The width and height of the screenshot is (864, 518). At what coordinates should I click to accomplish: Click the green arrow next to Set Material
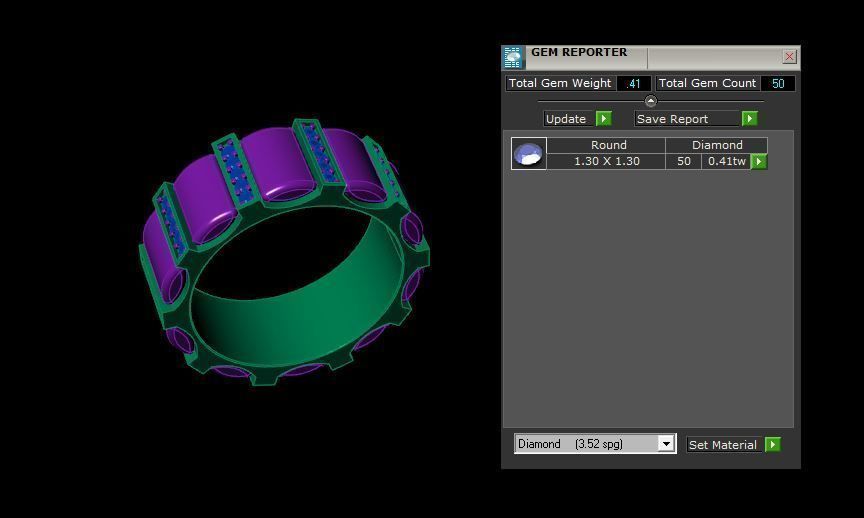pos(773,444)
